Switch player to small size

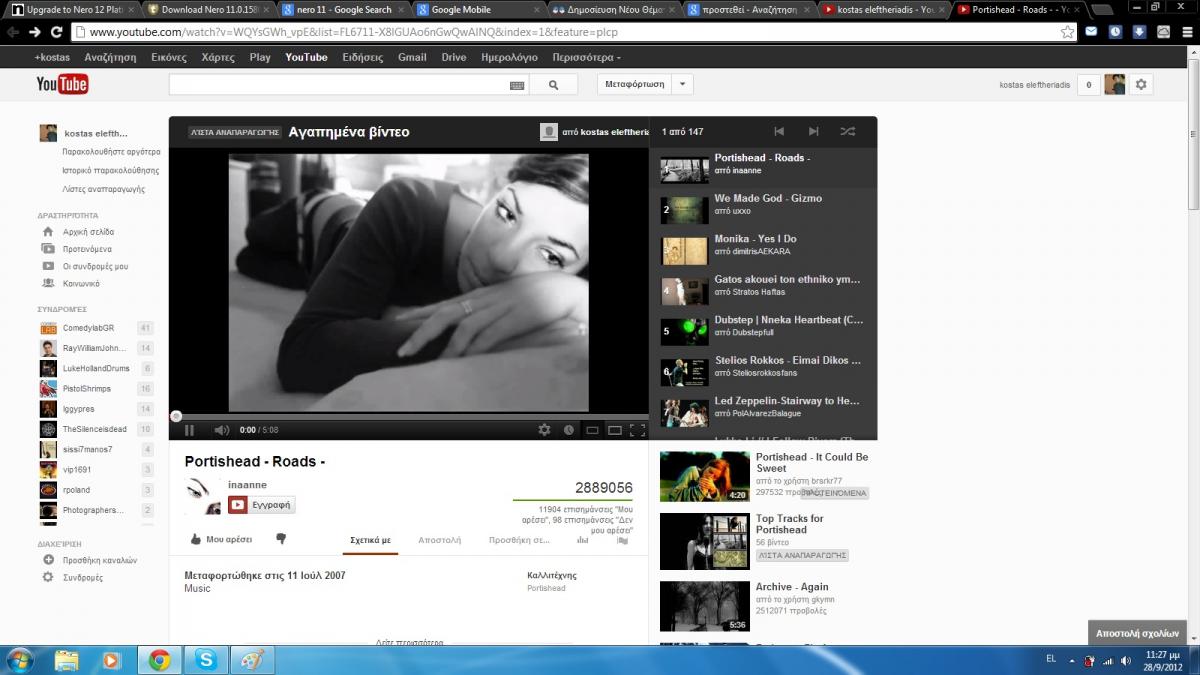pyautogui.click(x=592, y=430)
